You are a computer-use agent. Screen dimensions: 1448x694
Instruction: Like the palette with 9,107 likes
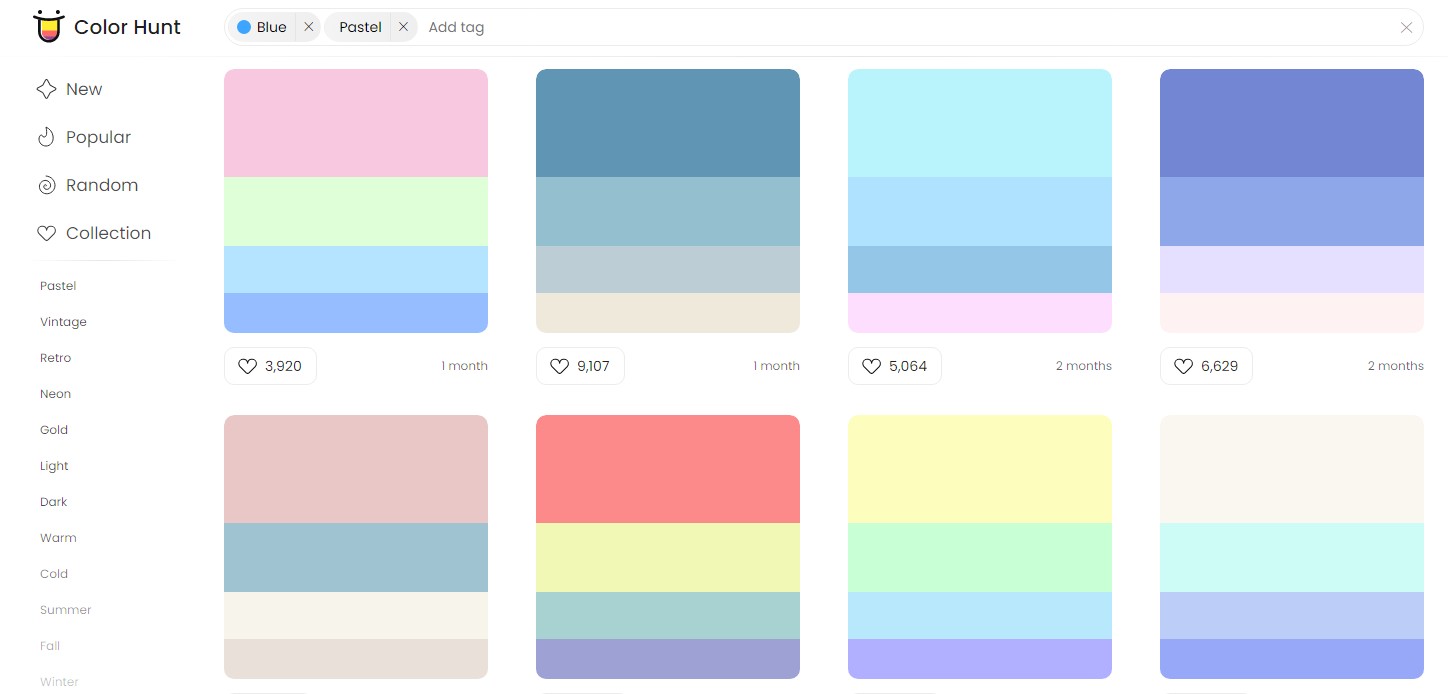[580, 366]
